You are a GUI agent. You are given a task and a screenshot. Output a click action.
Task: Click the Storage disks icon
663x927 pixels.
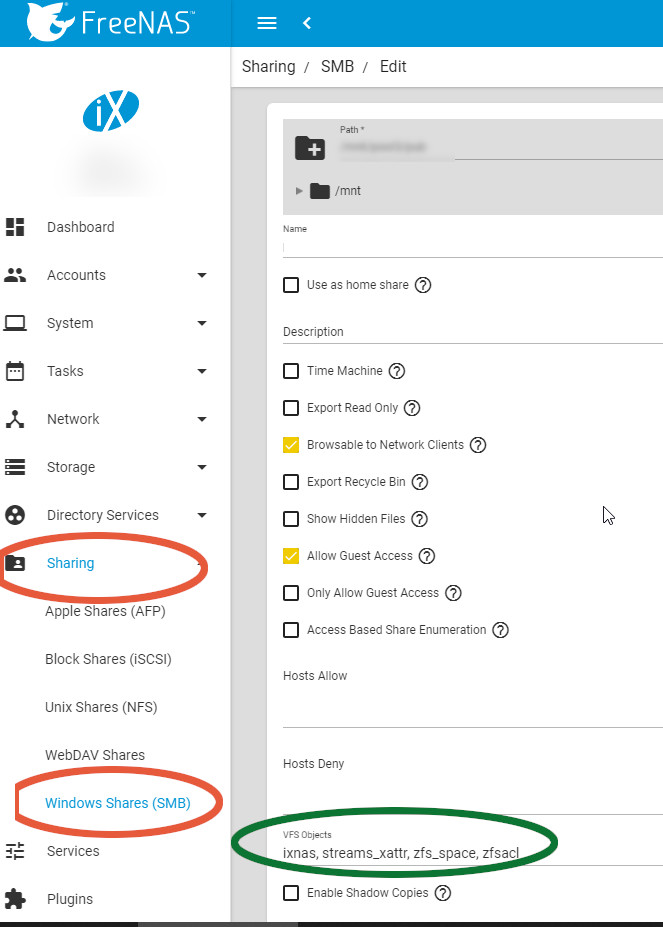pyautogui.click(x=15, y=467)
